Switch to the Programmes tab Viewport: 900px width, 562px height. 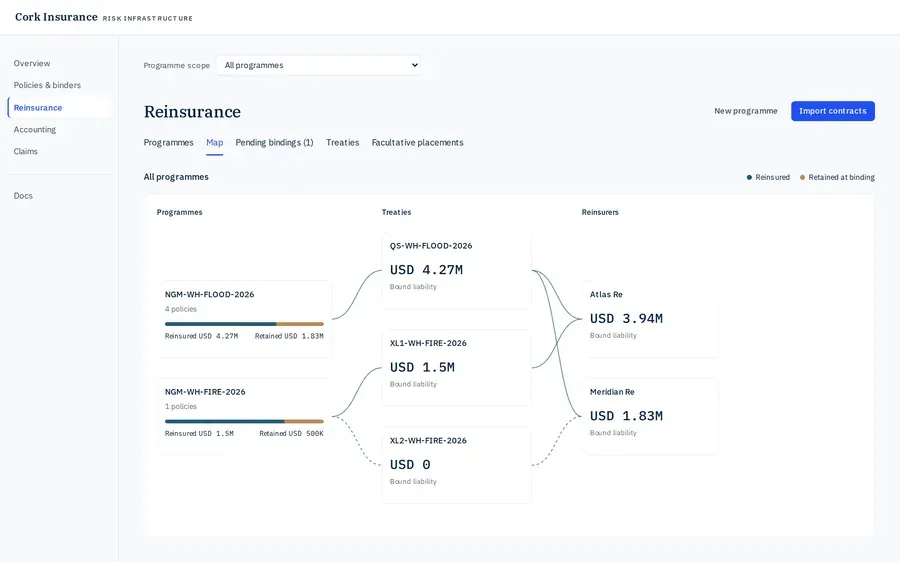click(x=168, y=142)
